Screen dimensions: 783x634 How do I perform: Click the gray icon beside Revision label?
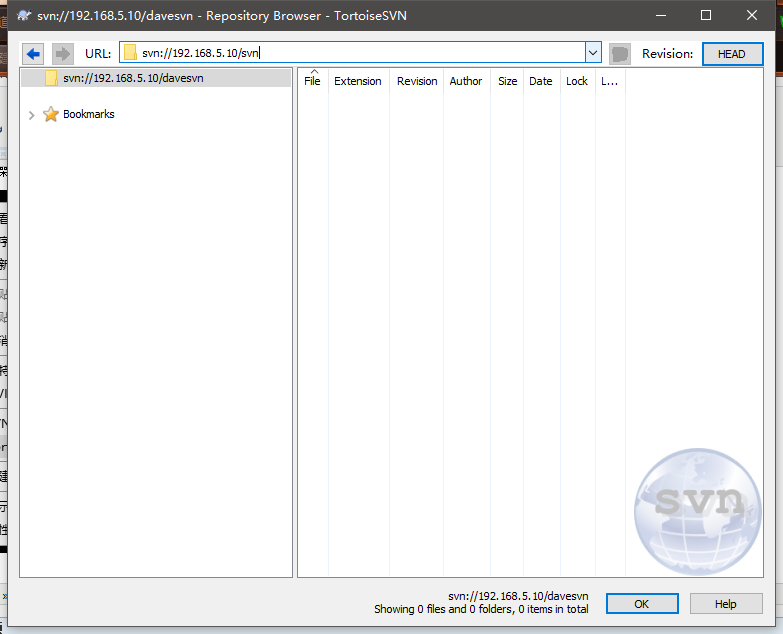[620, 53]
